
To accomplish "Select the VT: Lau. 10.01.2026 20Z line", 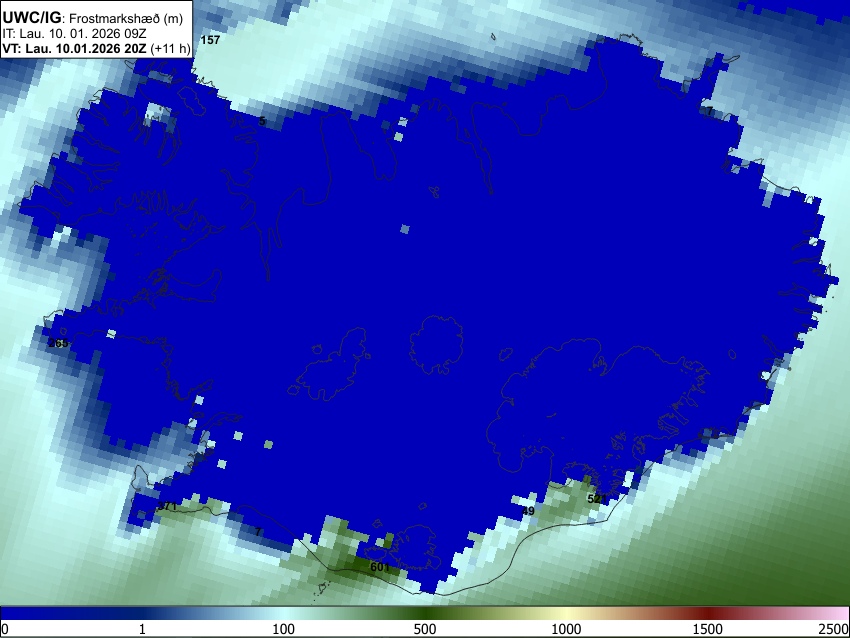I will [96, 48].
